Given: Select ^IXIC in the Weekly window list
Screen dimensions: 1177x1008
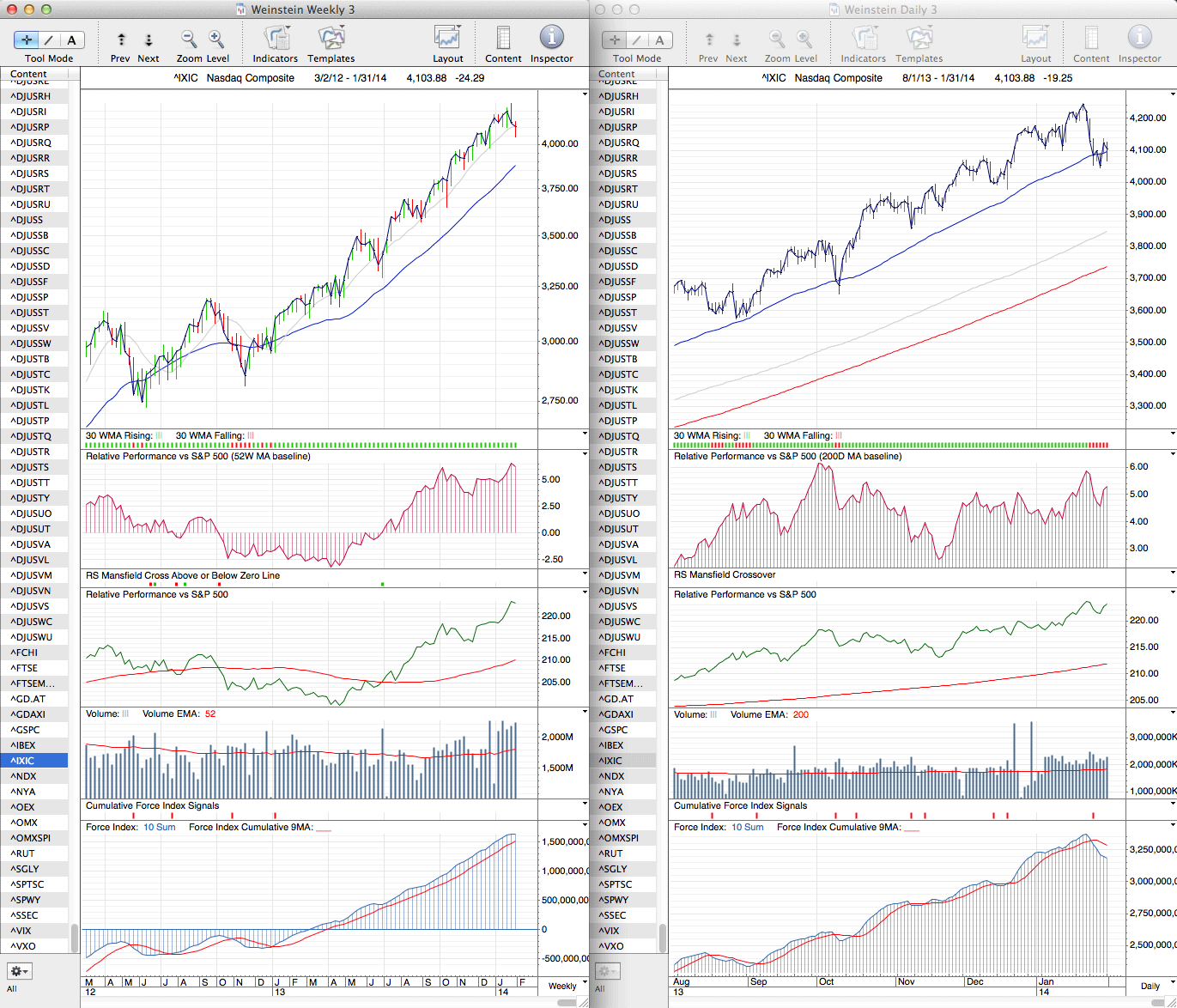Looking at the screenshot, I should point(34,761).
